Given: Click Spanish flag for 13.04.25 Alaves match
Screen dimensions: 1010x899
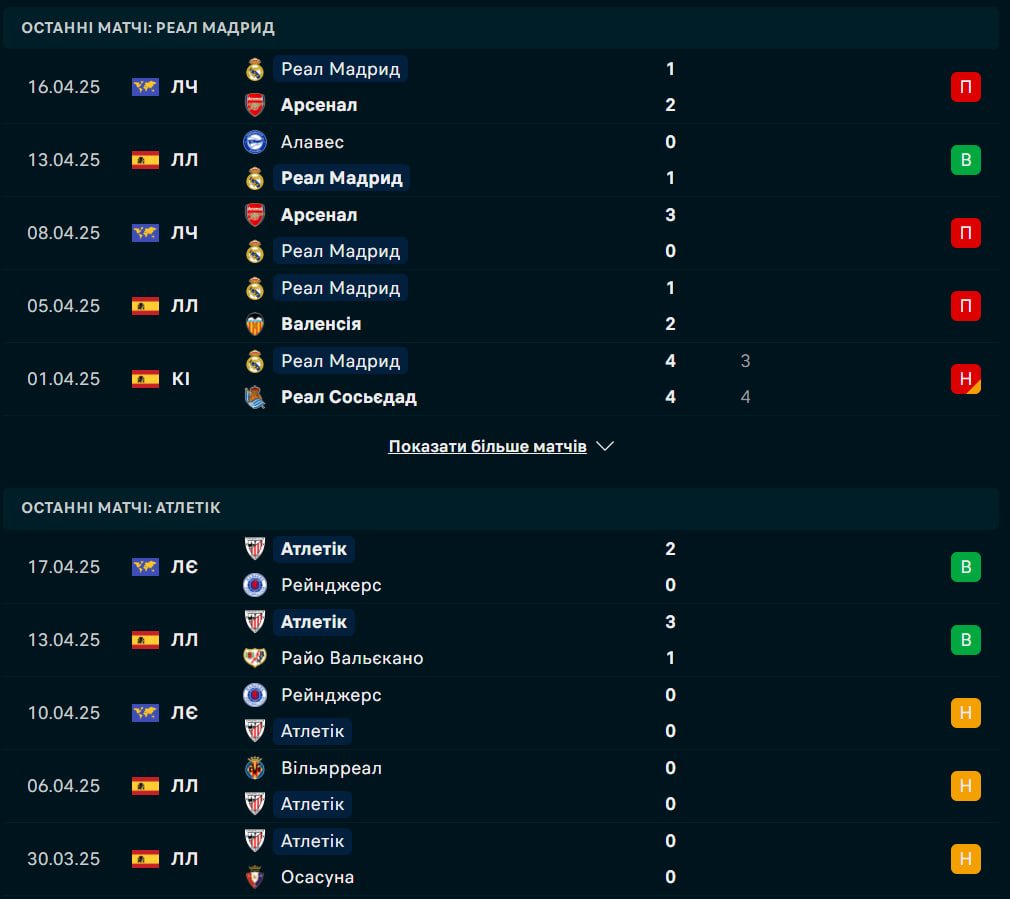Looking at the screenshot, I should [x=146, y=160].
